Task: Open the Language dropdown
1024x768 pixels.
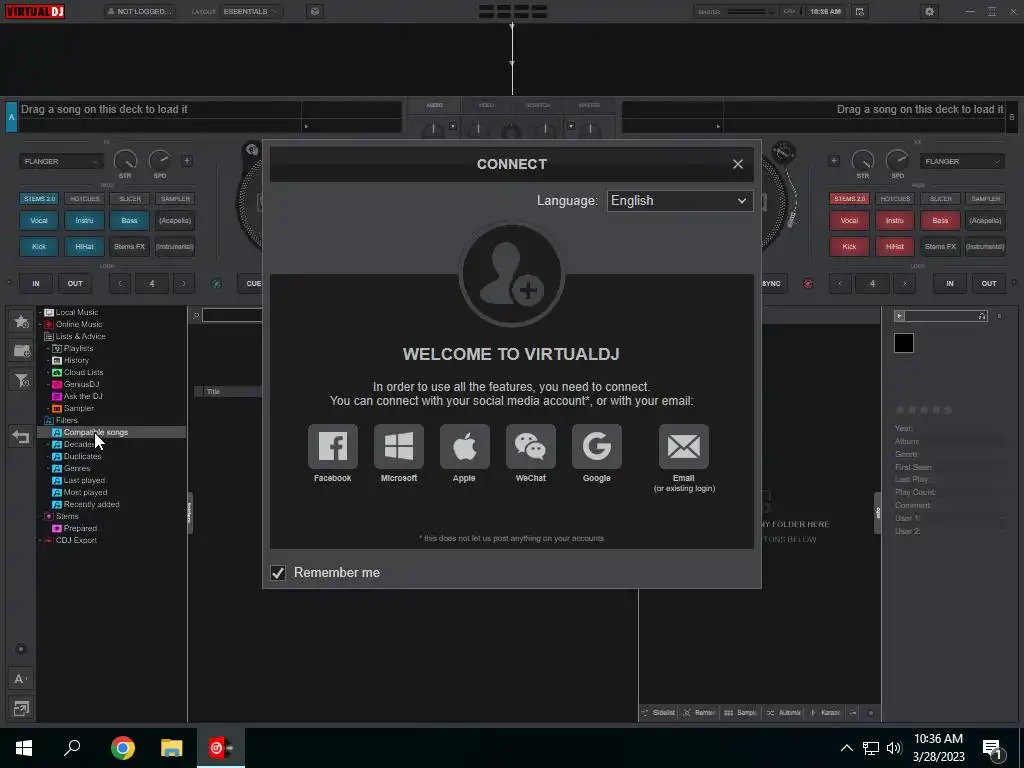Action: (679, 200)
